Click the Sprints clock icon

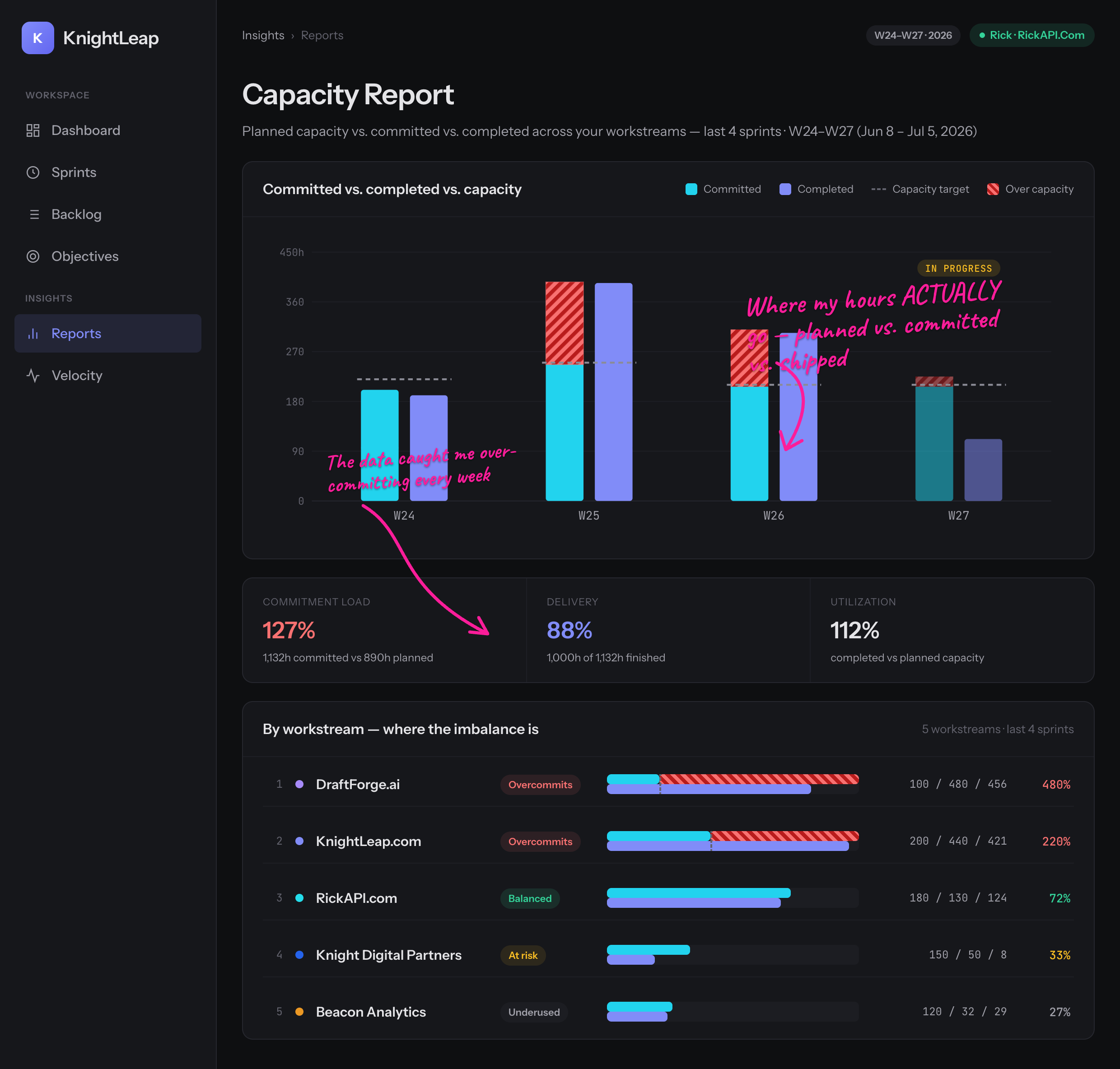33,172
